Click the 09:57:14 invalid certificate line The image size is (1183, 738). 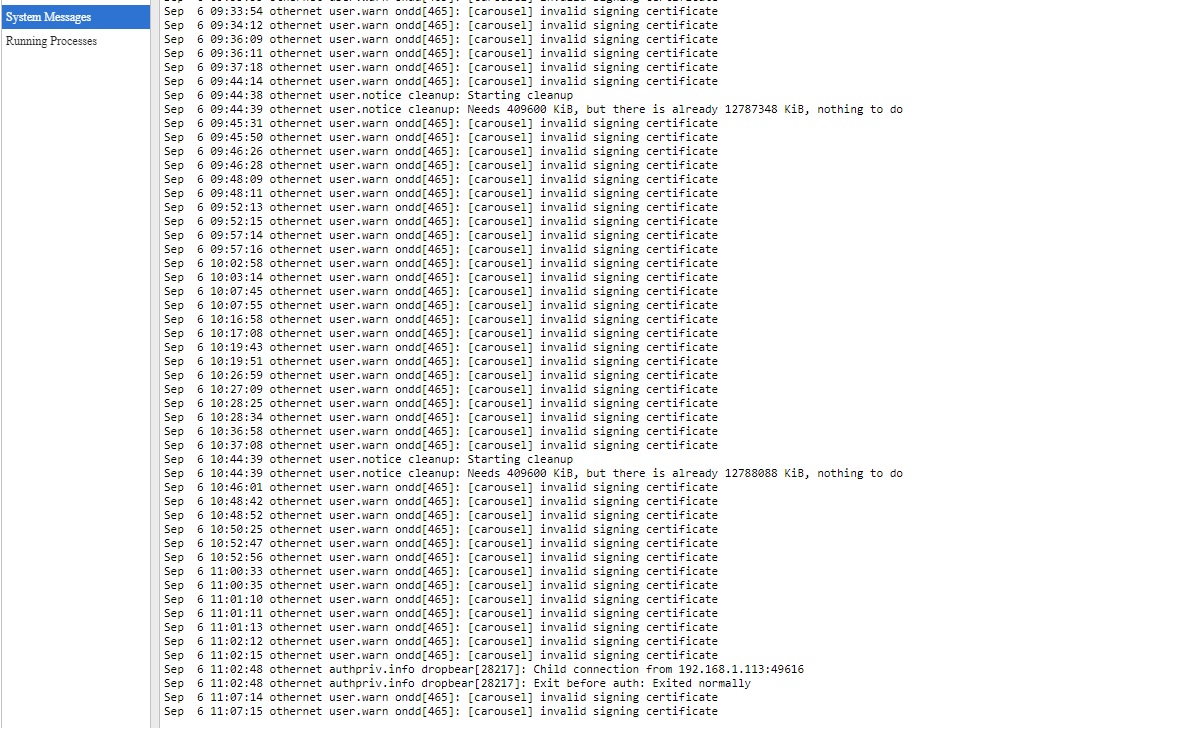441,235
